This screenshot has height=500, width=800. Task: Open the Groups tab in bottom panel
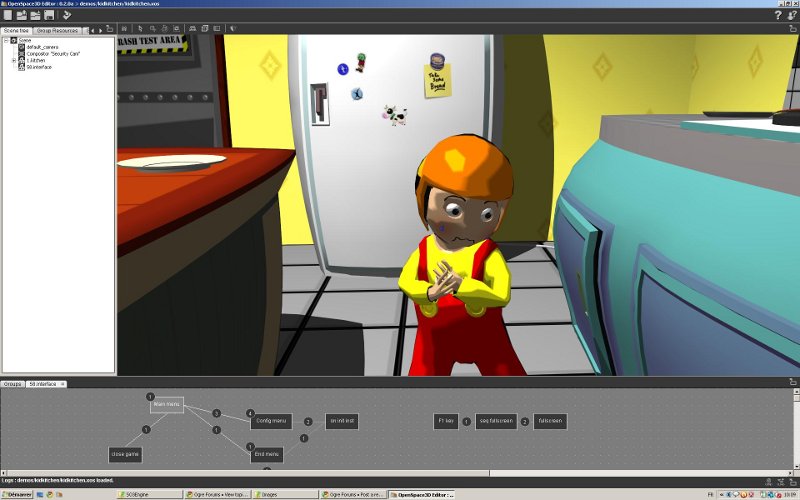coord(13,384)
